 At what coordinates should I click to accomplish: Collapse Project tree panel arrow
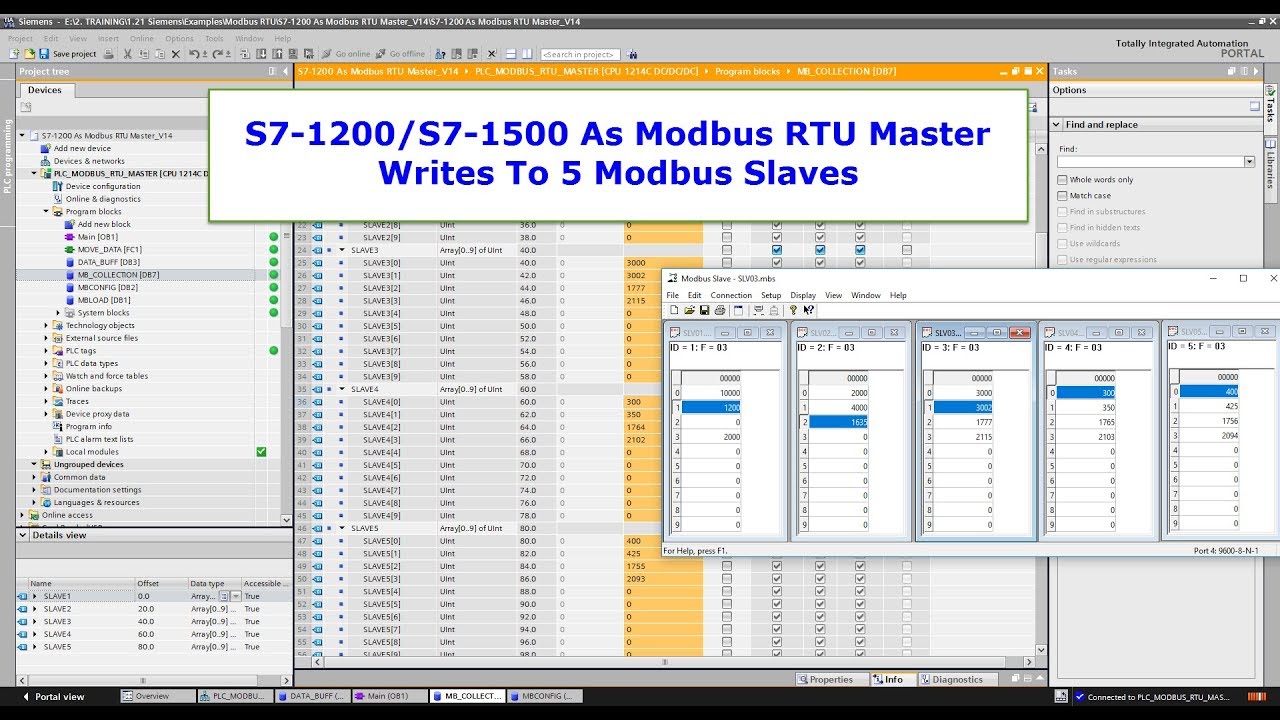285,71
